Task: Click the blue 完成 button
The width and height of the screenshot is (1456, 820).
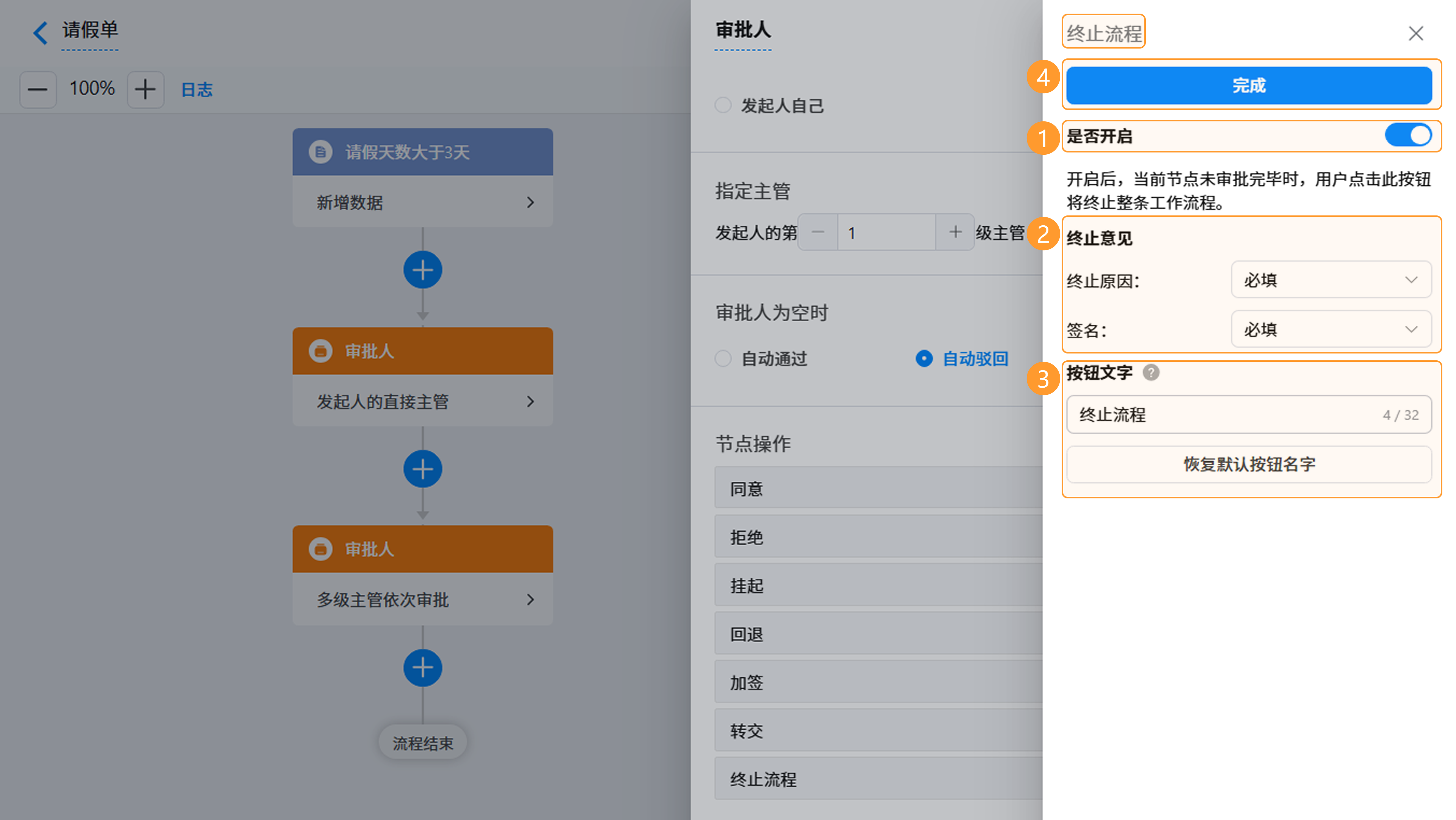Action: [1249, 85]
